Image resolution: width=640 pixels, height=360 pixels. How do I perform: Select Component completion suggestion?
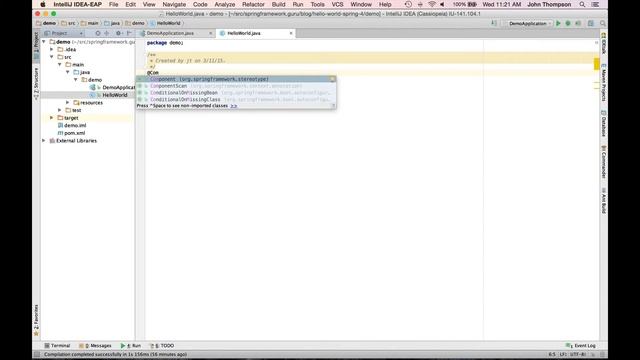[x=236, y=79]
